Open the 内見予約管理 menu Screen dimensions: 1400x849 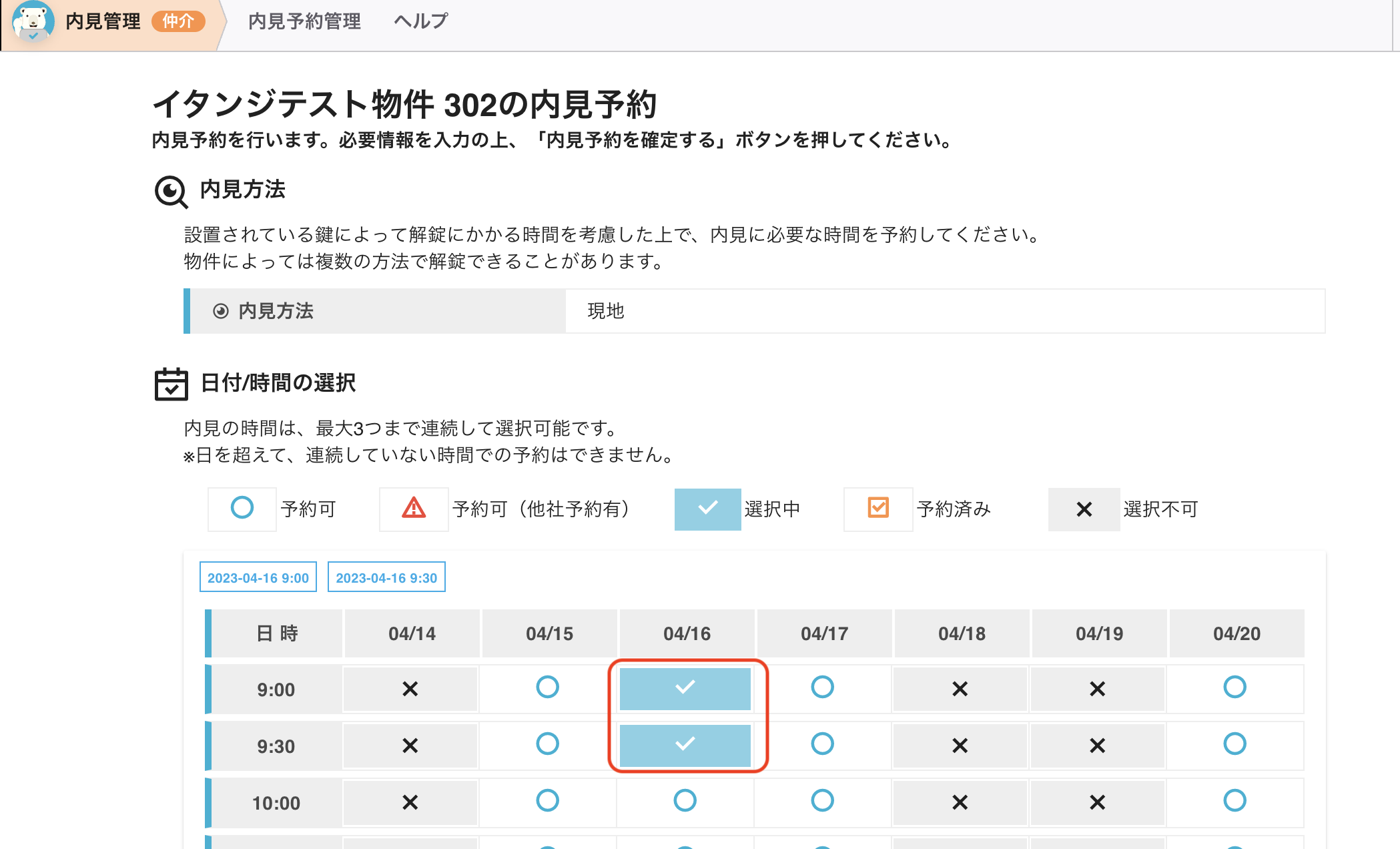point(304,21)
